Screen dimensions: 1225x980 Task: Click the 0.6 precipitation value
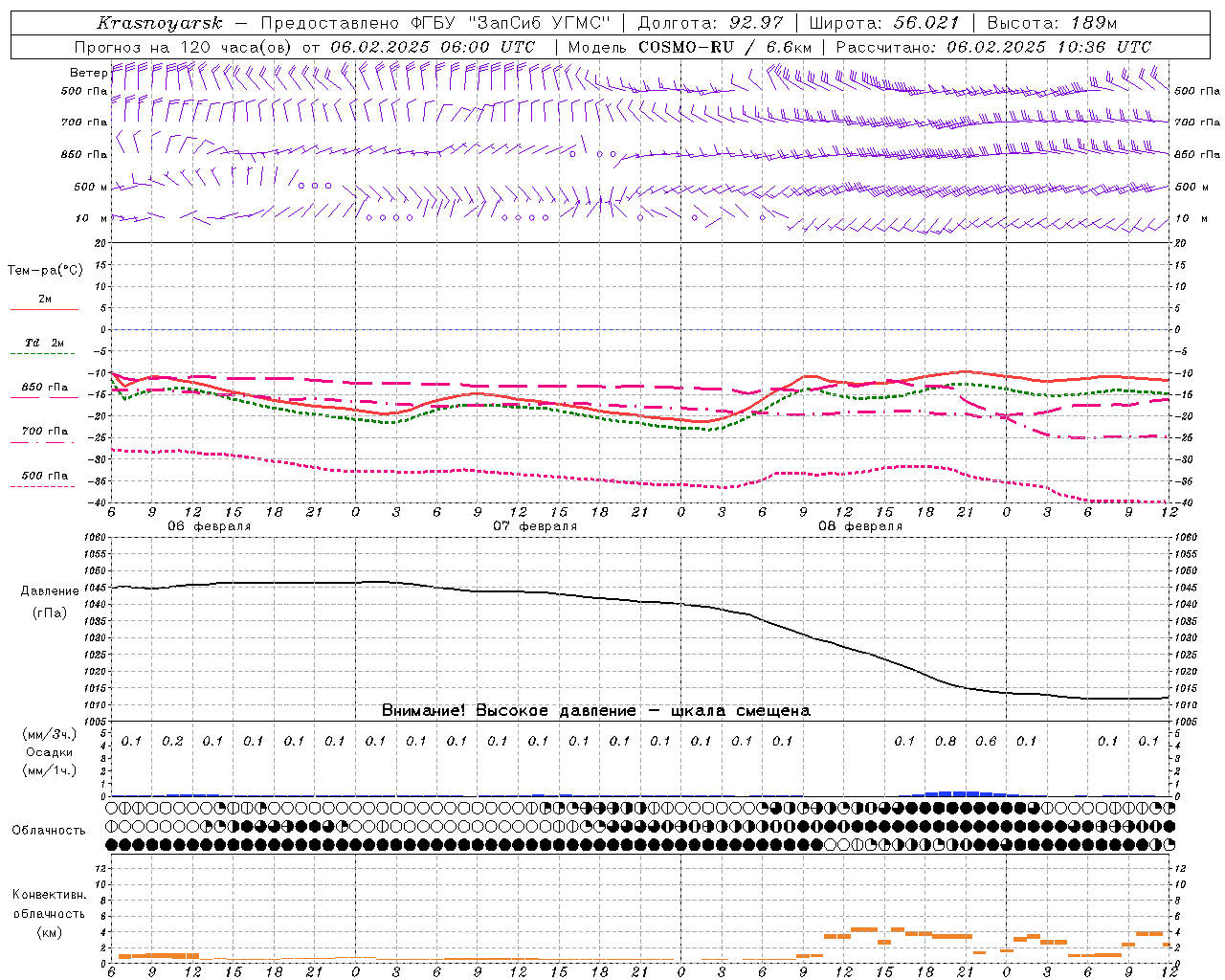(x=986, y=741)
